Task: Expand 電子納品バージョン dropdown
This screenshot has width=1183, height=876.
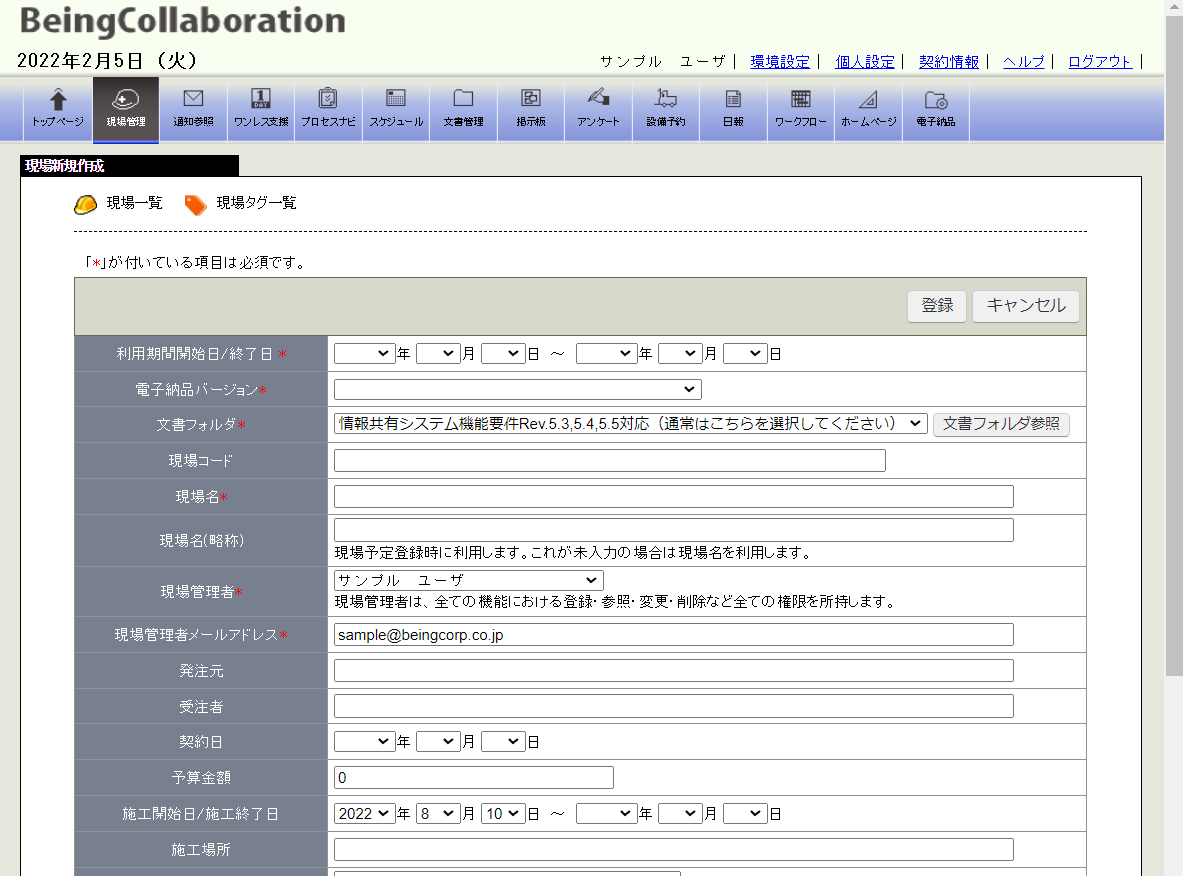Action: coord(518,389)
